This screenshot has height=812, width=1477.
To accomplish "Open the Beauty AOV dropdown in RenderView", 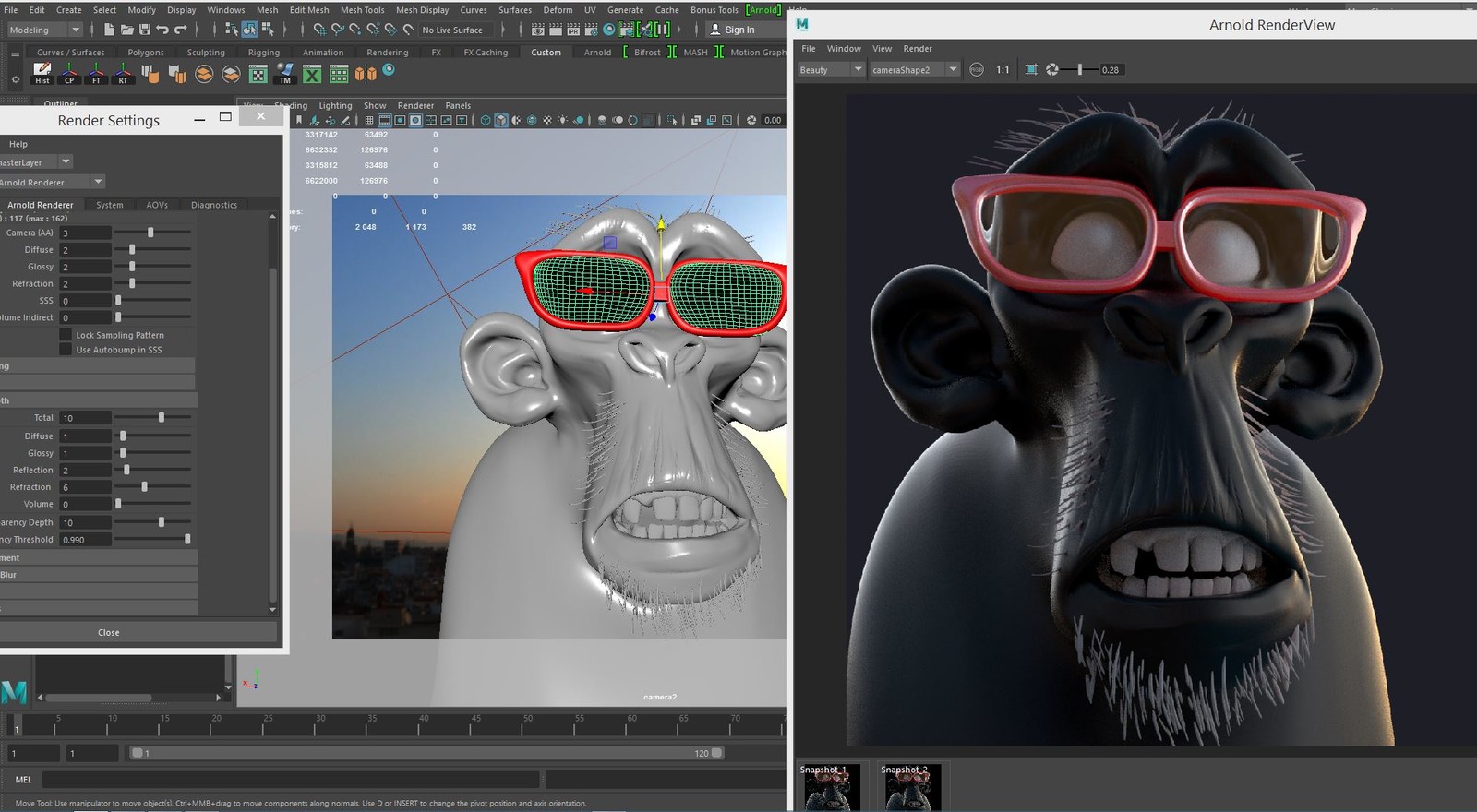I will tap(831, 69).
